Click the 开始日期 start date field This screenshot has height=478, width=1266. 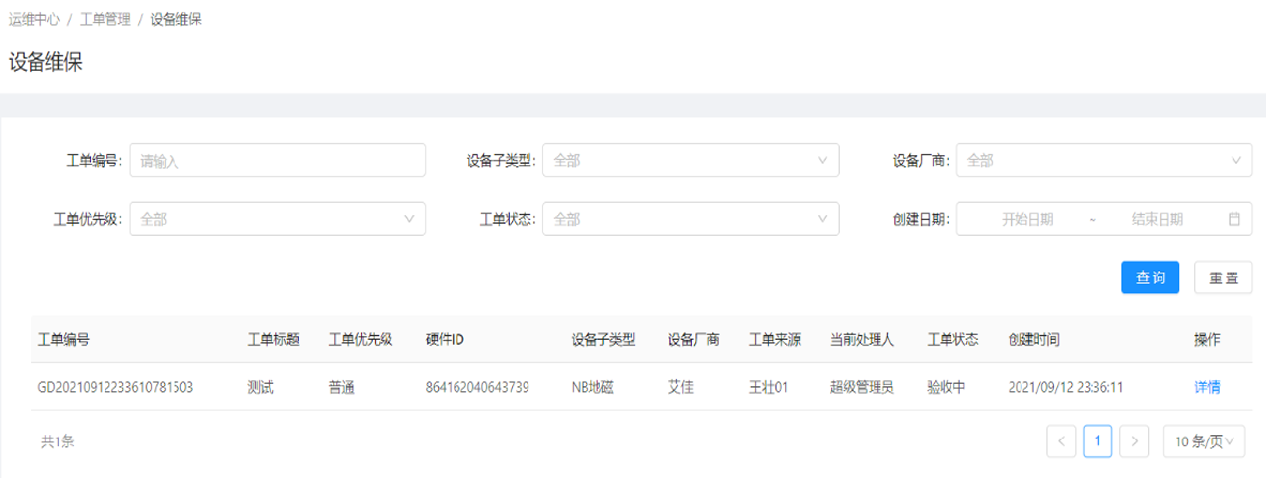point(1027,219)
